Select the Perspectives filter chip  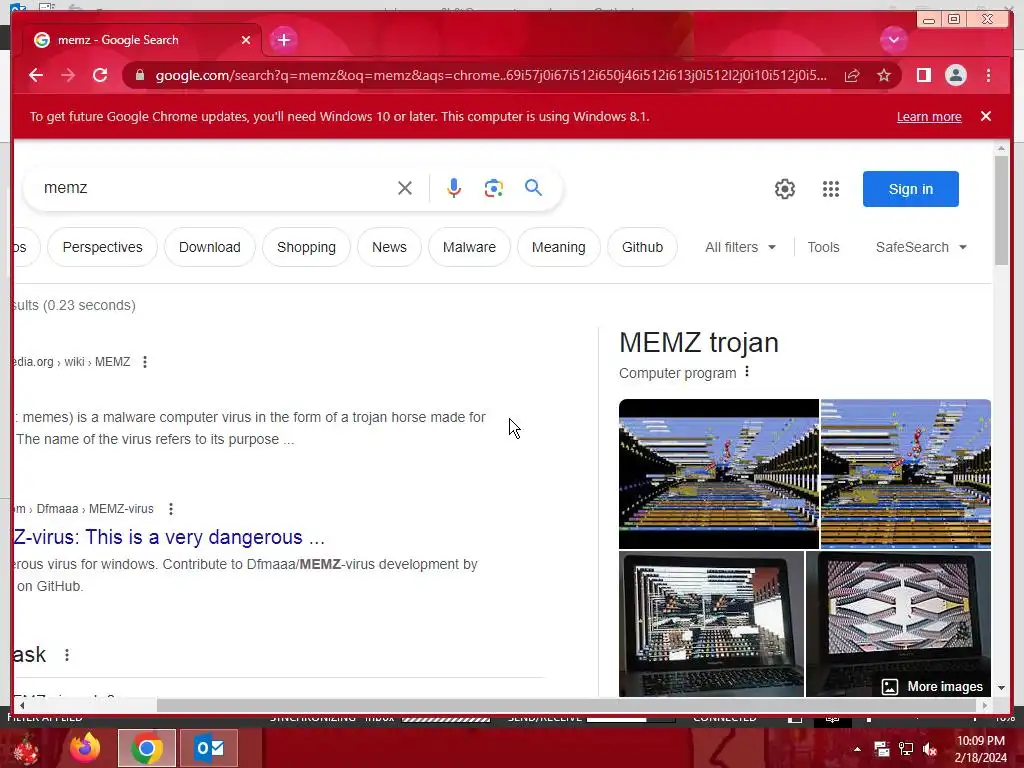coord(103,247)
